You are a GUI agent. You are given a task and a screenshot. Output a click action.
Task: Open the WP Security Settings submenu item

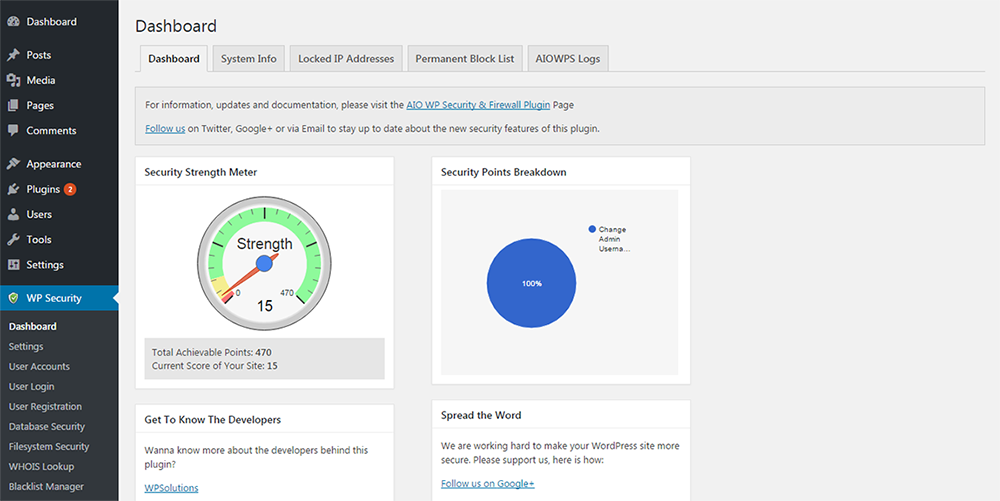pyautogui.click(x=26, y=346)
